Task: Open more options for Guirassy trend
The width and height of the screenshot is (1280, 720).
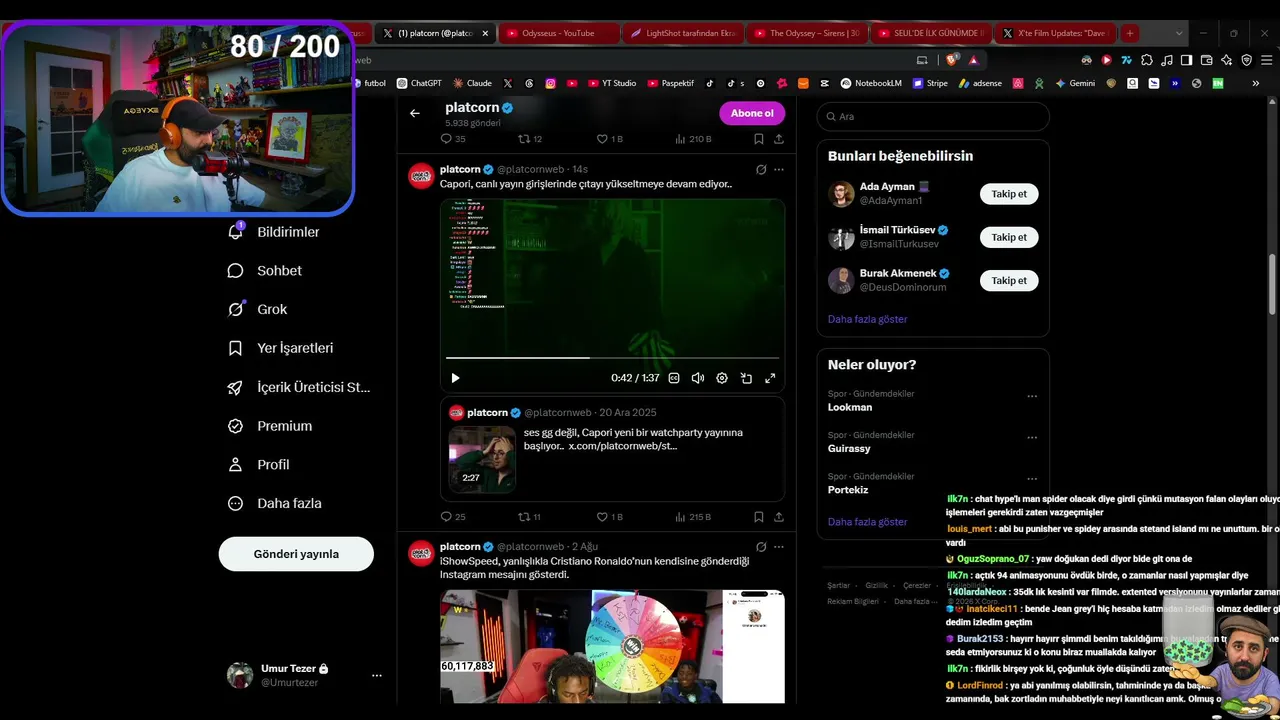Action: tap(1032, 437)
